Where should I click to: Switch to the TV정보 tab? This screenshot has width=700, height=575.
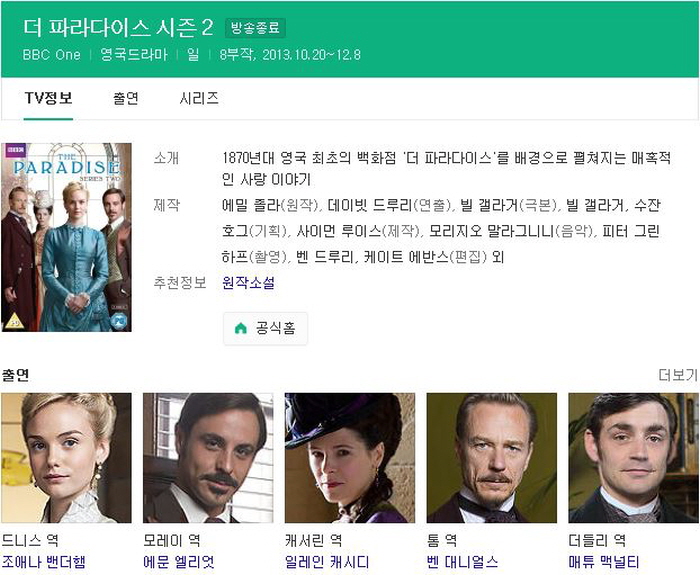(x=48, y=98)
